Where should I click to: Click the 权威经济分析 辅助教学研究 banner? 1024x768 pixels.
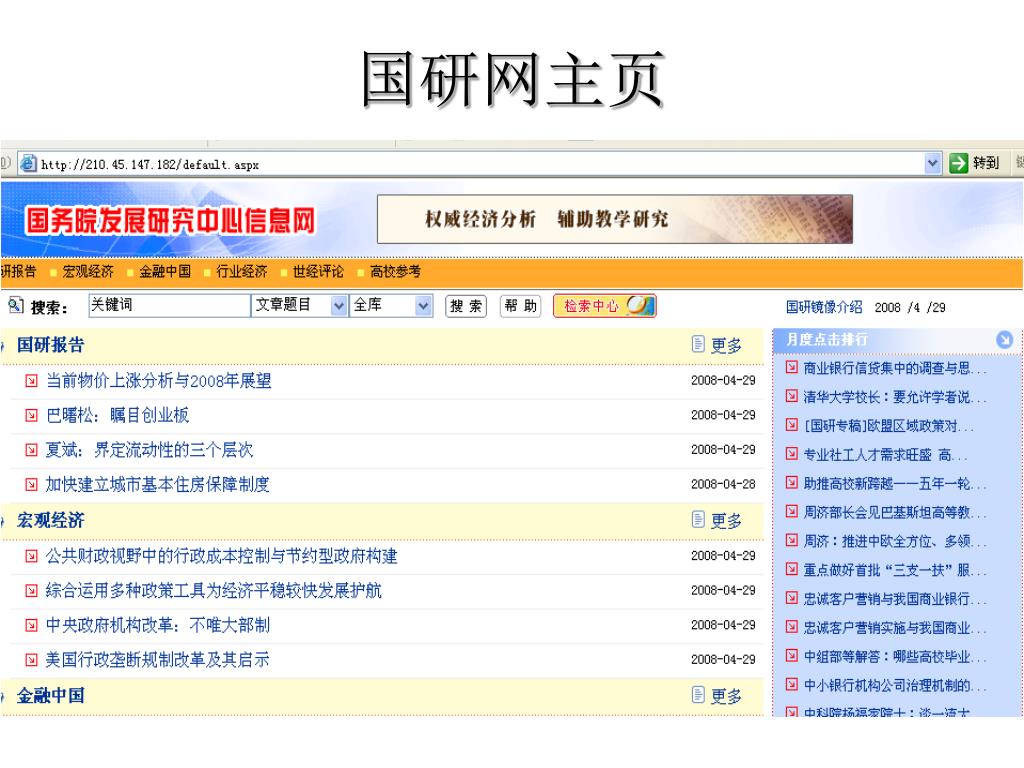(x=615, y=219)
